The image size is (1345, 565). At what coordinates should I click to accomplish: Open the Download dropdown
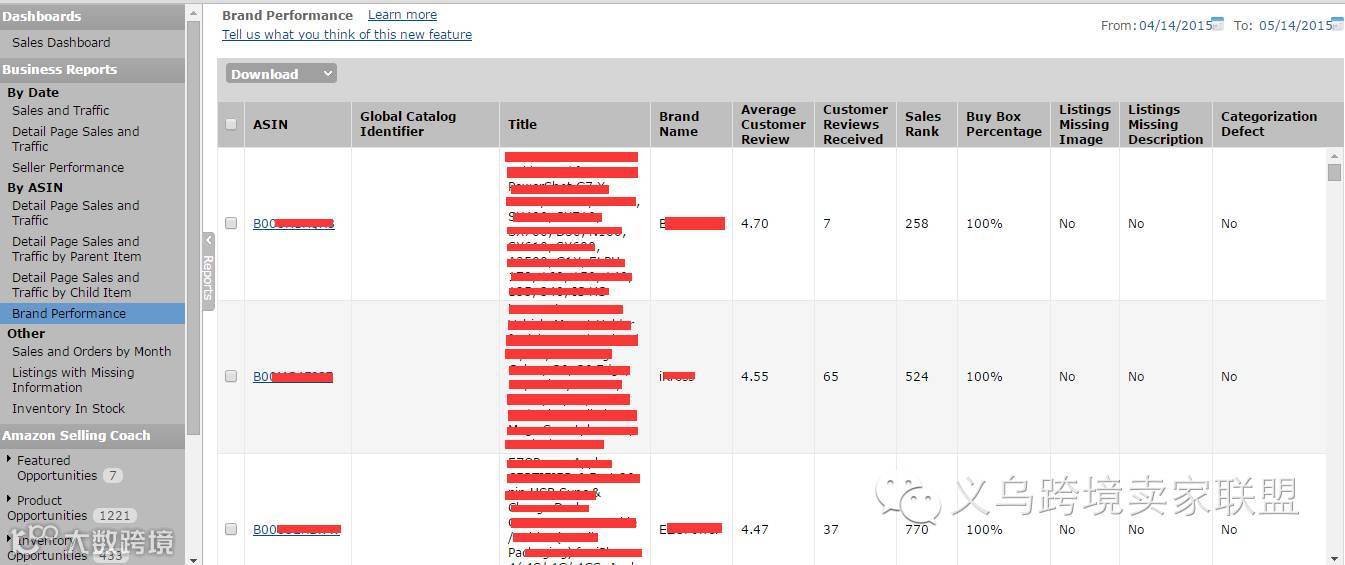(x=281, y=74)
